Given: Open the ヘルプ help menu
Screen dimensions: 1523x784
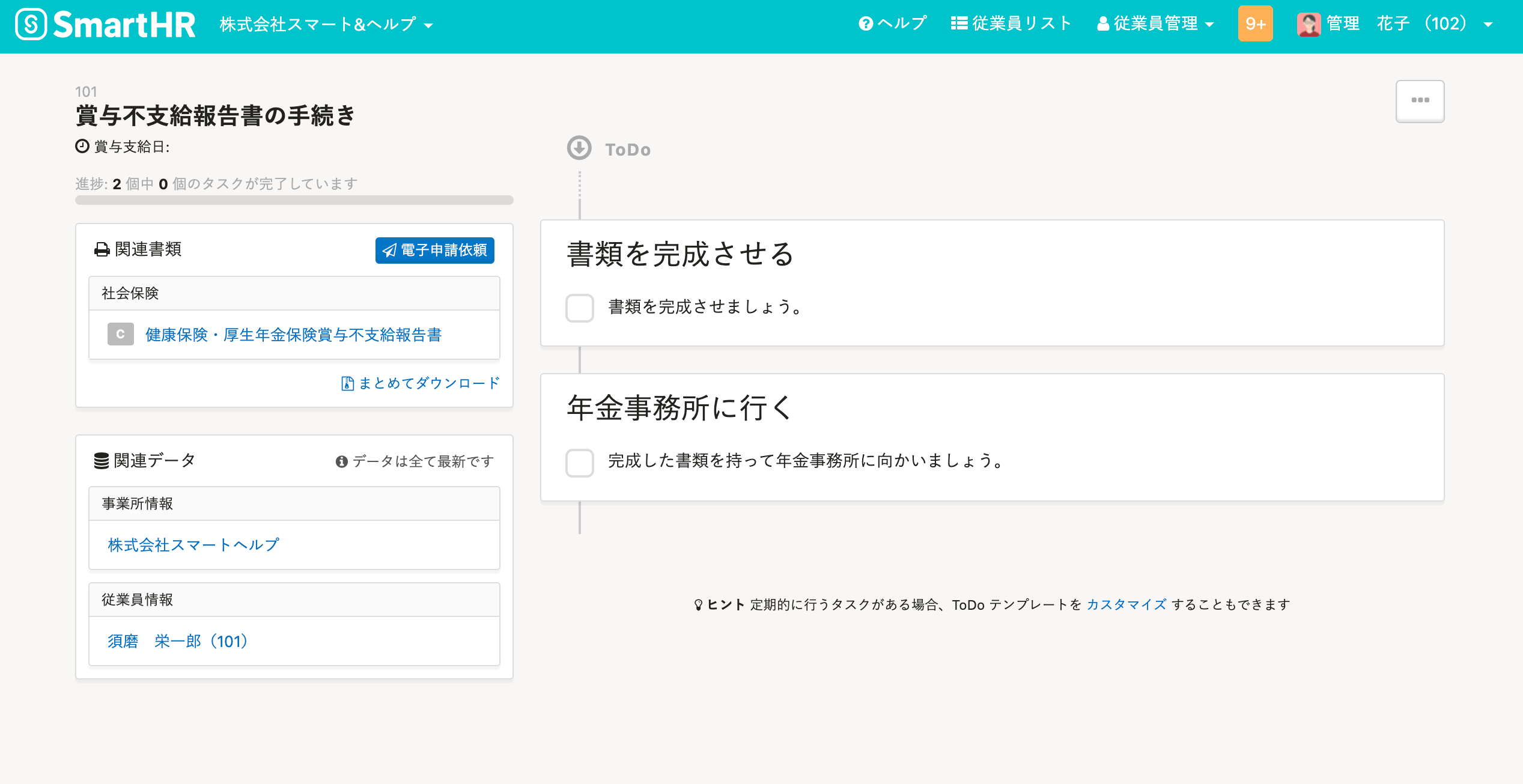Looking at the screenshot, I should (x=893, y=23).
